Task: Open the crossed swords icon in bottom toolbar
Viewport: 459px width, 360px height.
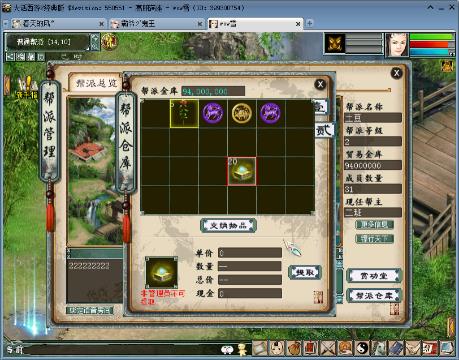Action: (328, 348)
